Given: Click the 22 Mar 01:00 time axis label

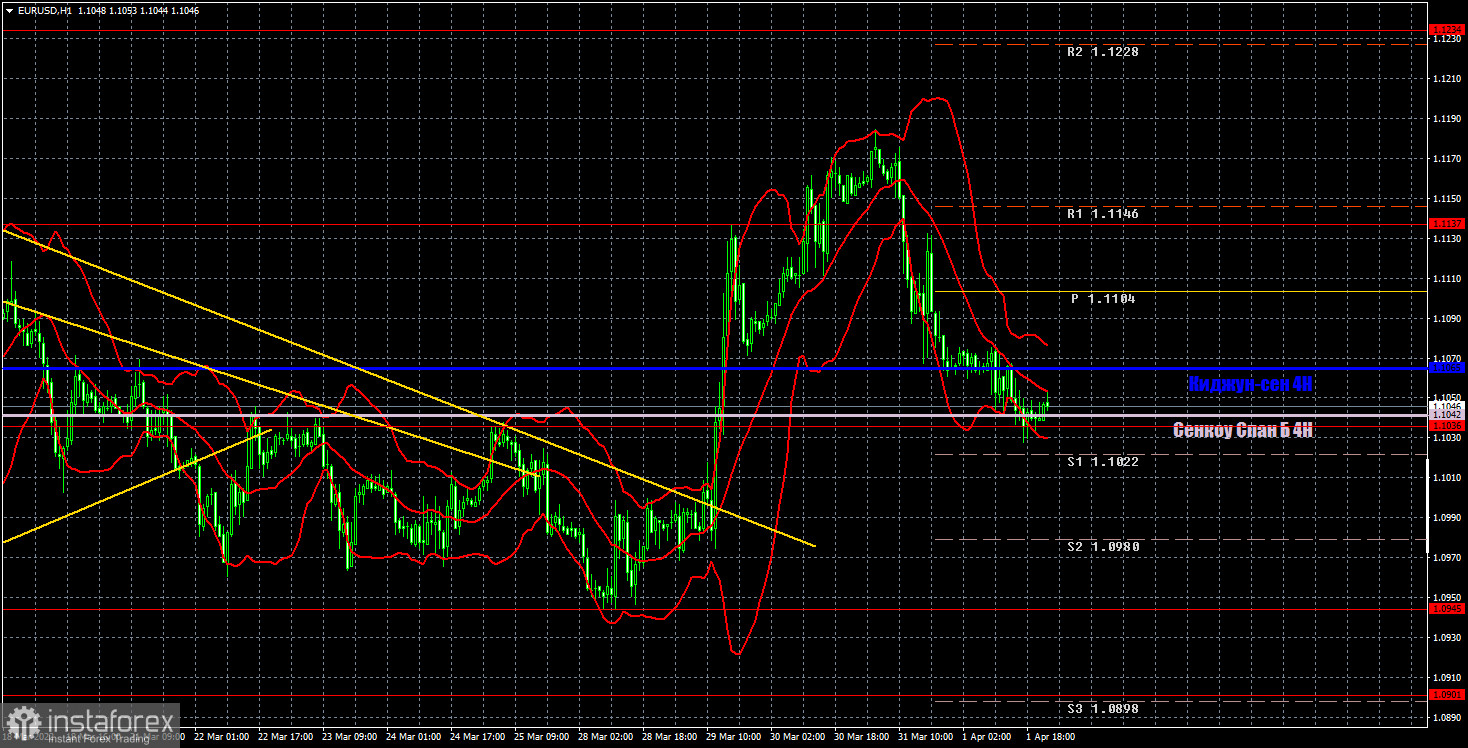Looking at the screenshot, I should coord(222,736).
